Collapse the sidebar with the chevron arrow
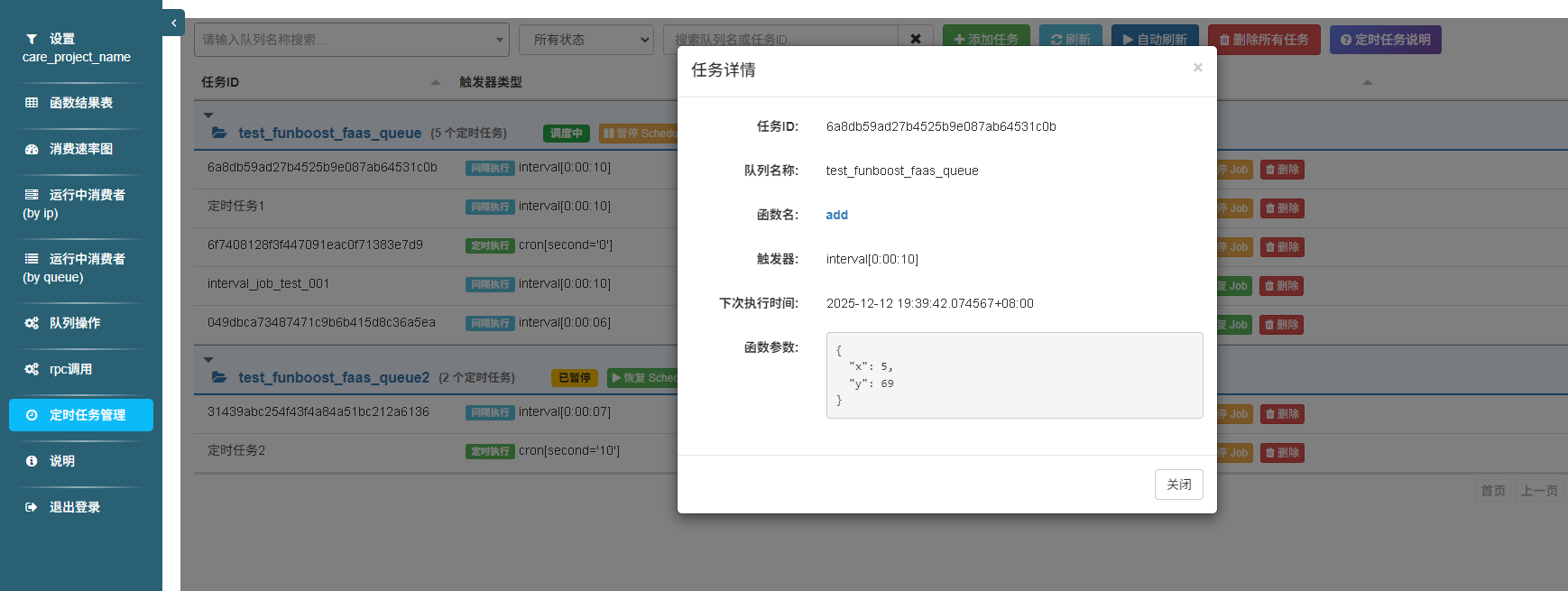Image resolution: width=1568 pixels, height=591 pixels. tap(173, 23)
